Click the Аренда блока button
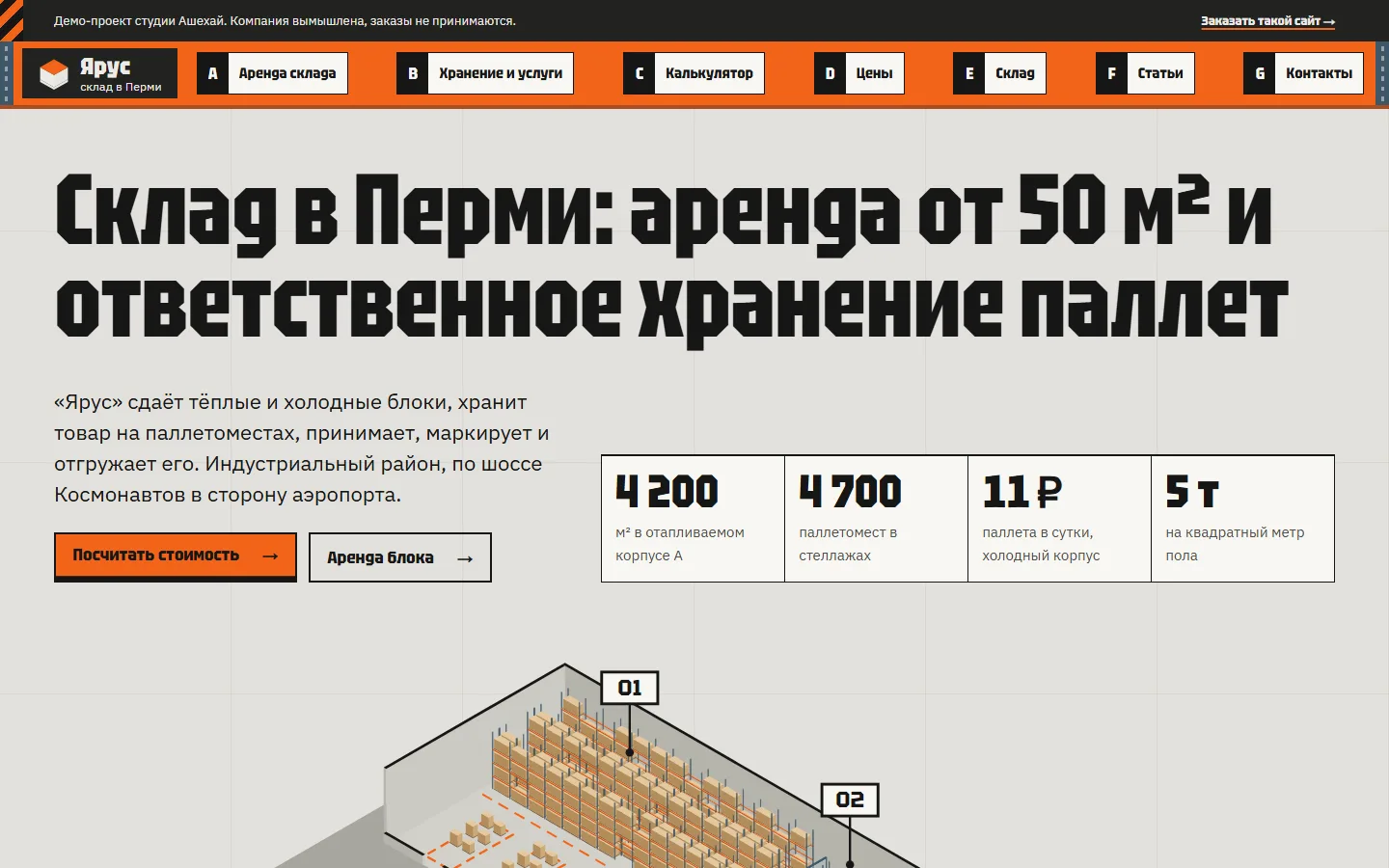Viewport: 1389px width, 868px height. point(400,557)
